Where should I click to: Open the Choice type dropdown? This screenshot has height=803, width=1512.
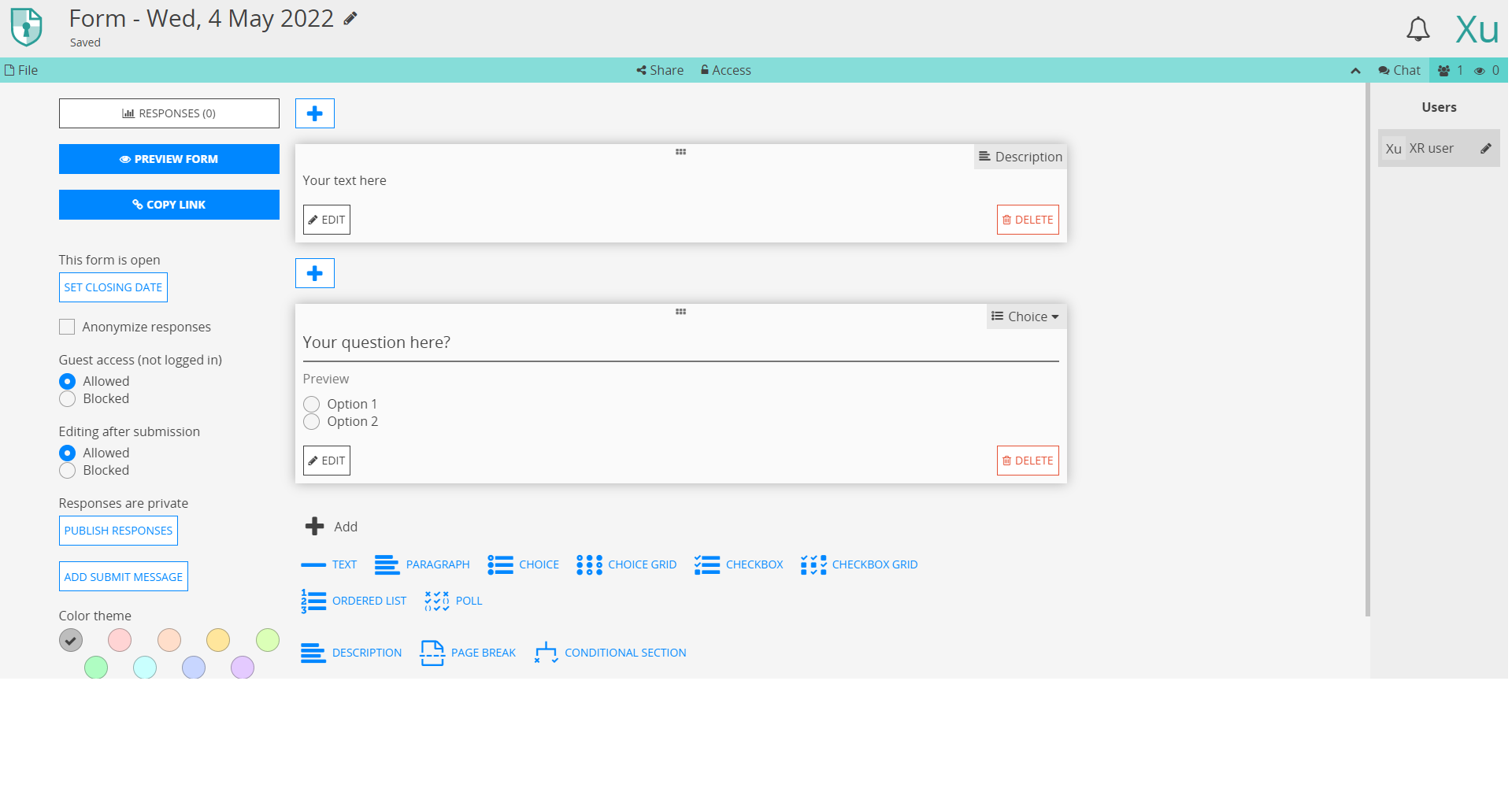pos(1025,316)
